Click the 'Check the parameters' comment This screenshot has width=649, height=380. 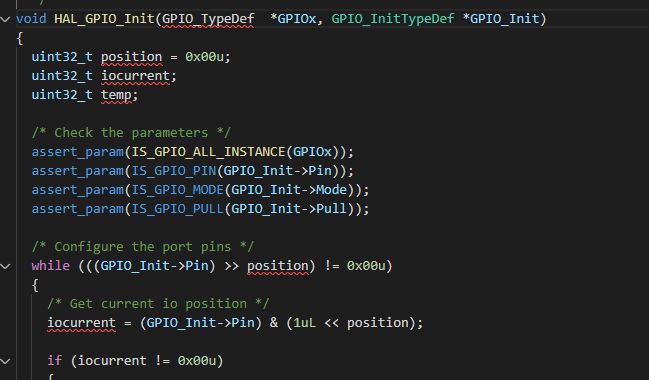pyautogui.click(x=131, y=133)
